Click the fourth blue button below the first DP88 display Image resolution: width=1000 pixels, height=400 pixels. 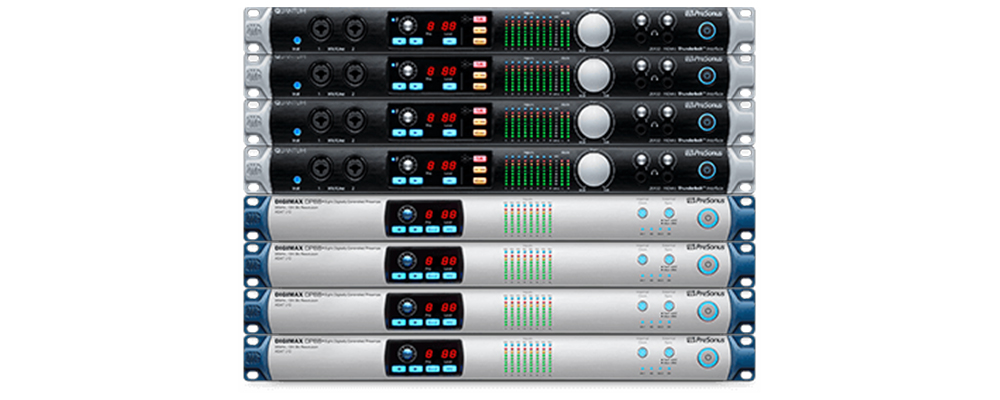(x=450, y=230)
